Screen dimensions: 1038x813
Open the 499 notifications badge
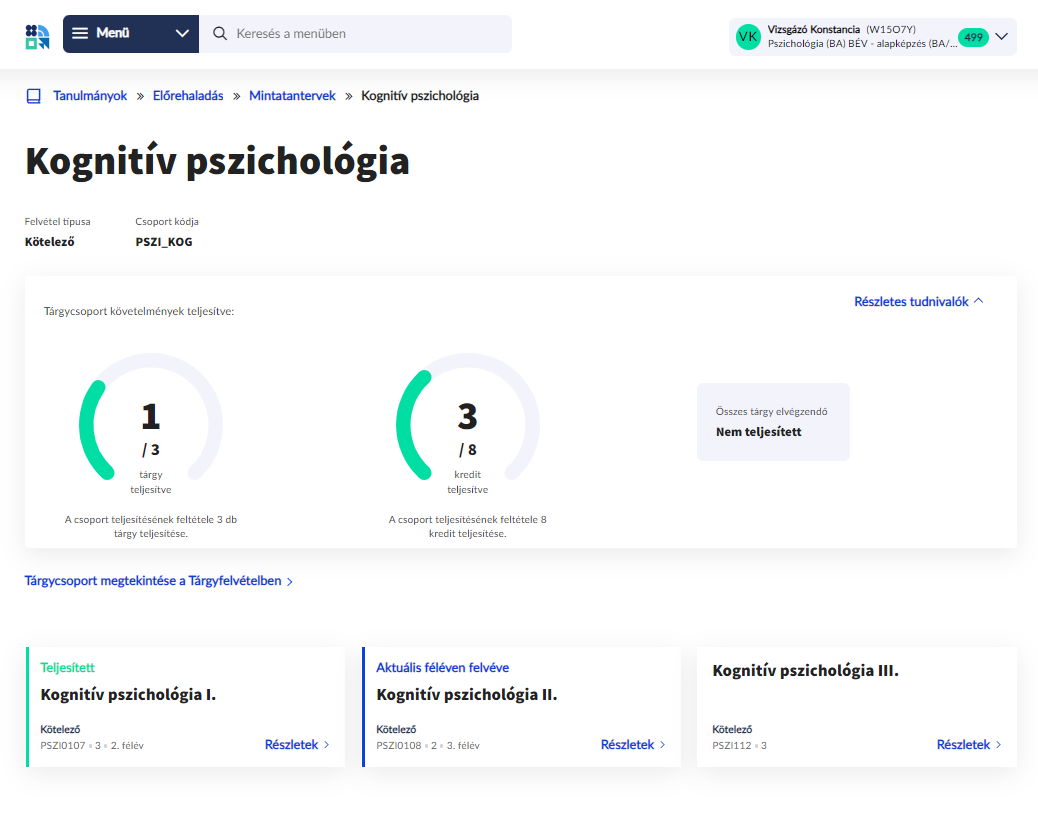pyautogui.click(x=973, y=37)
